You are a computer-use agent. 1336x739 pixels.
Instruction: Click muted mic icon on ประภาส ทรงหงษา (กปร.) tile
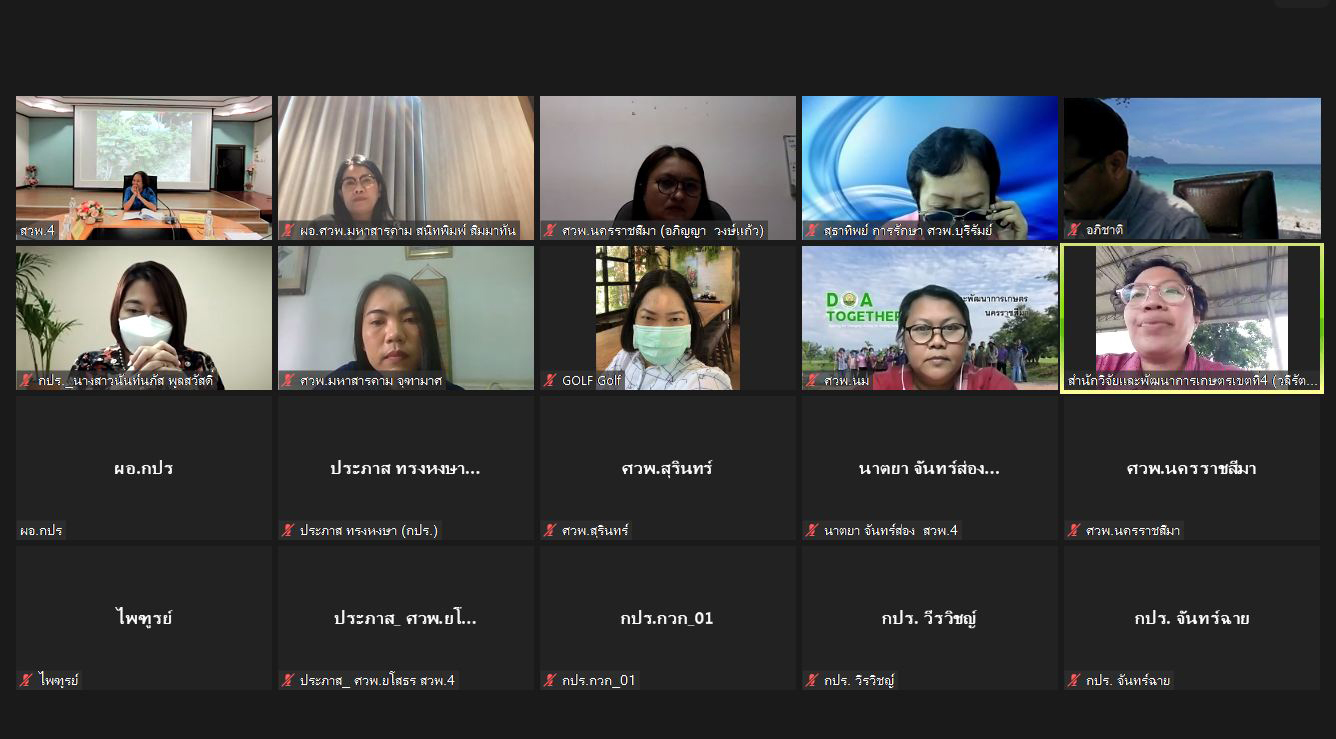pyautogui.click(x=288, y=530)
